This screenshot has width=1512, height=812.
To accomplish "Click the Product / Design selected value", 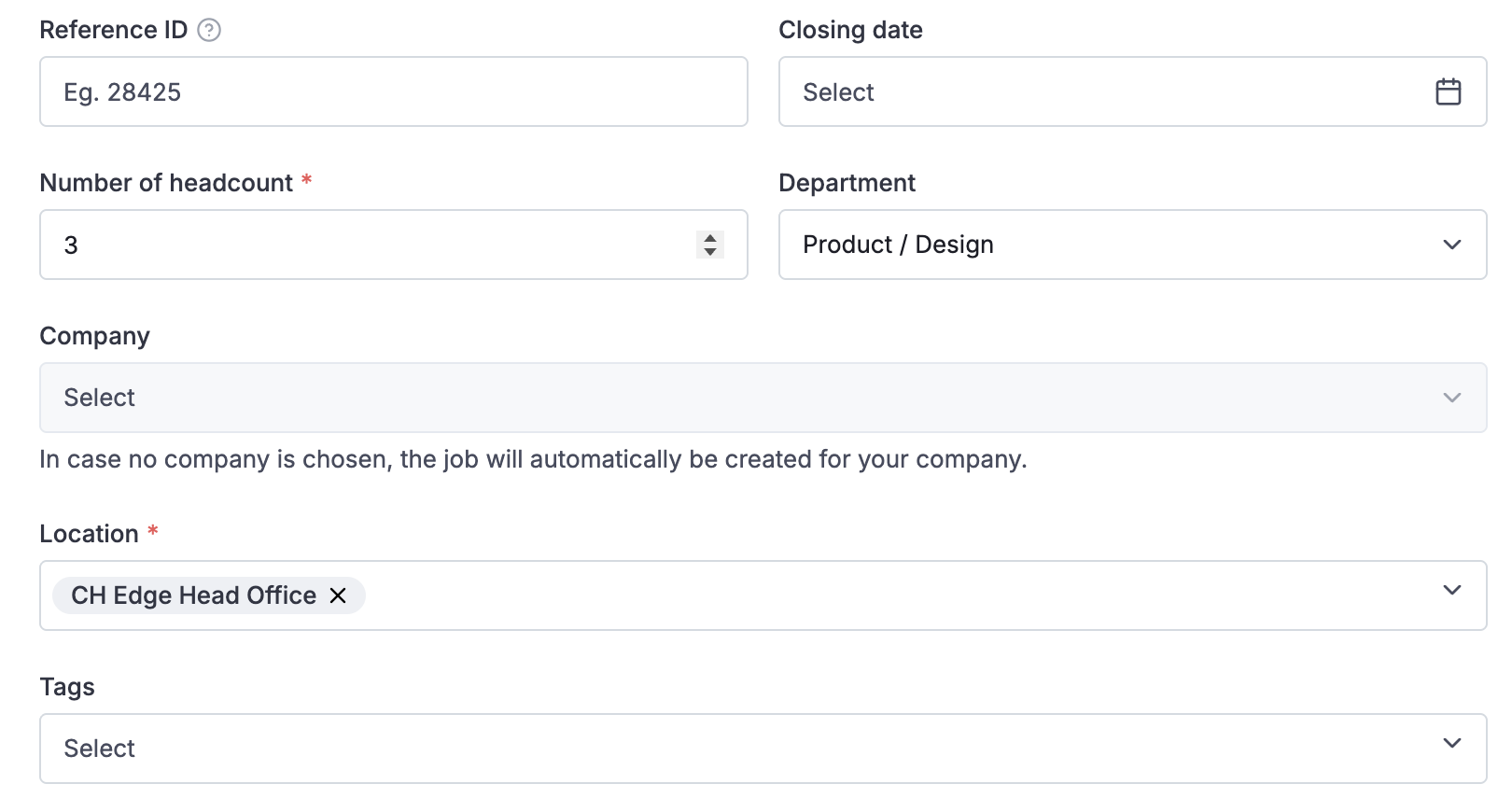I will click(898, 245).
